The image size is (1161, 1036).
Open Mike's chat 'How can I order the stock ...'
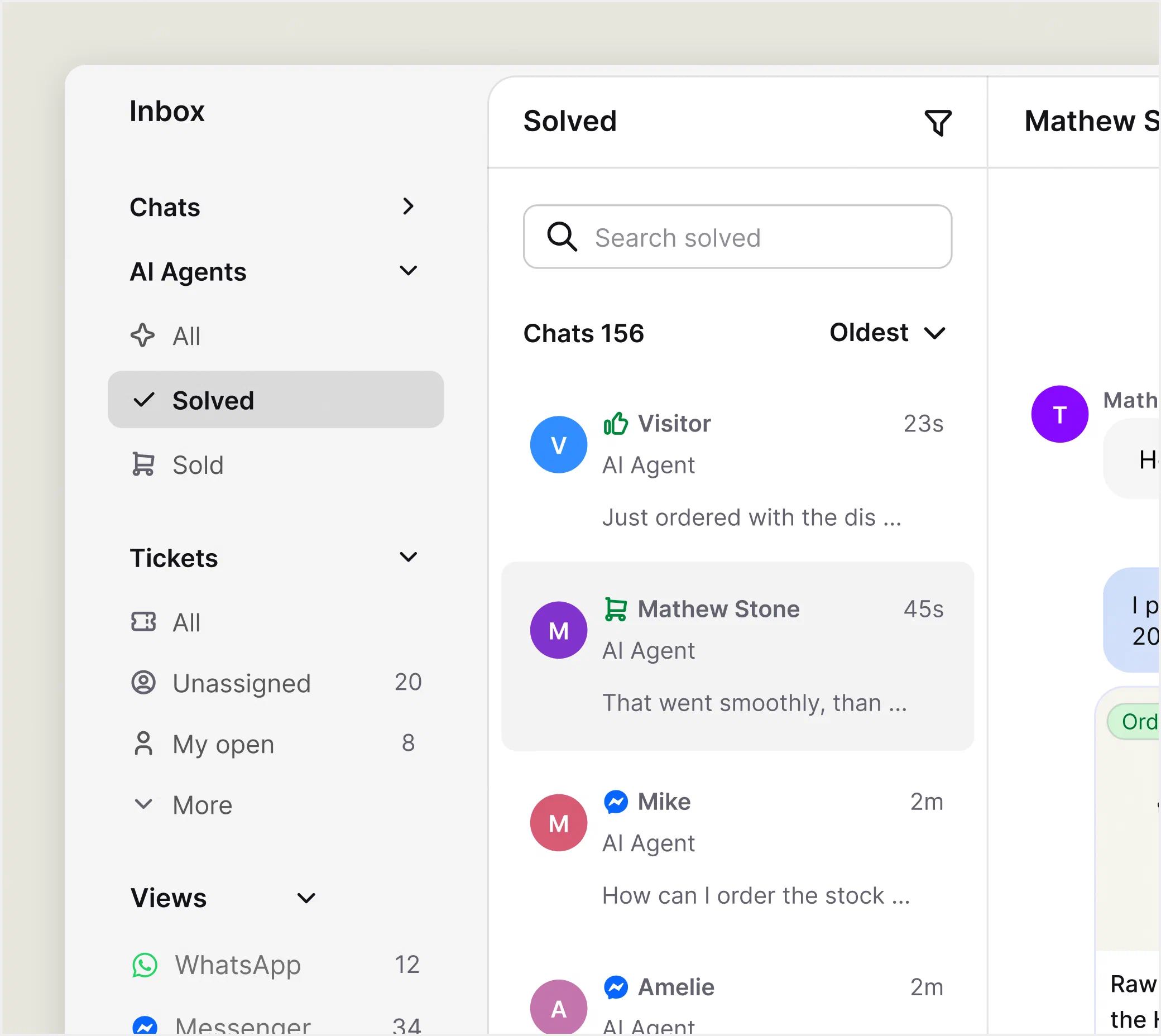[737, 848]
